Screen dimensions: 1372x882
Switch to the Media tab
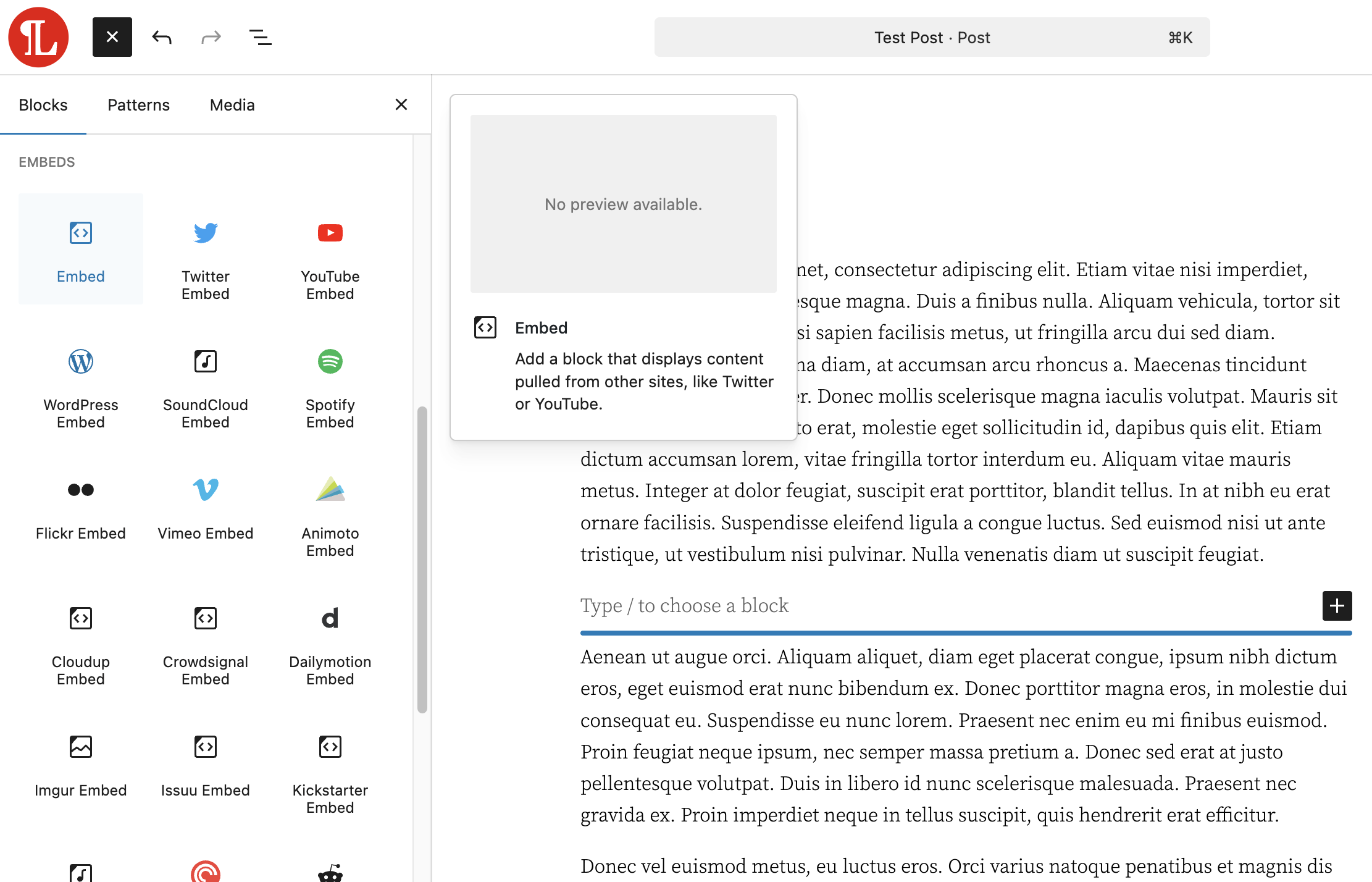[x=232, y=105]
